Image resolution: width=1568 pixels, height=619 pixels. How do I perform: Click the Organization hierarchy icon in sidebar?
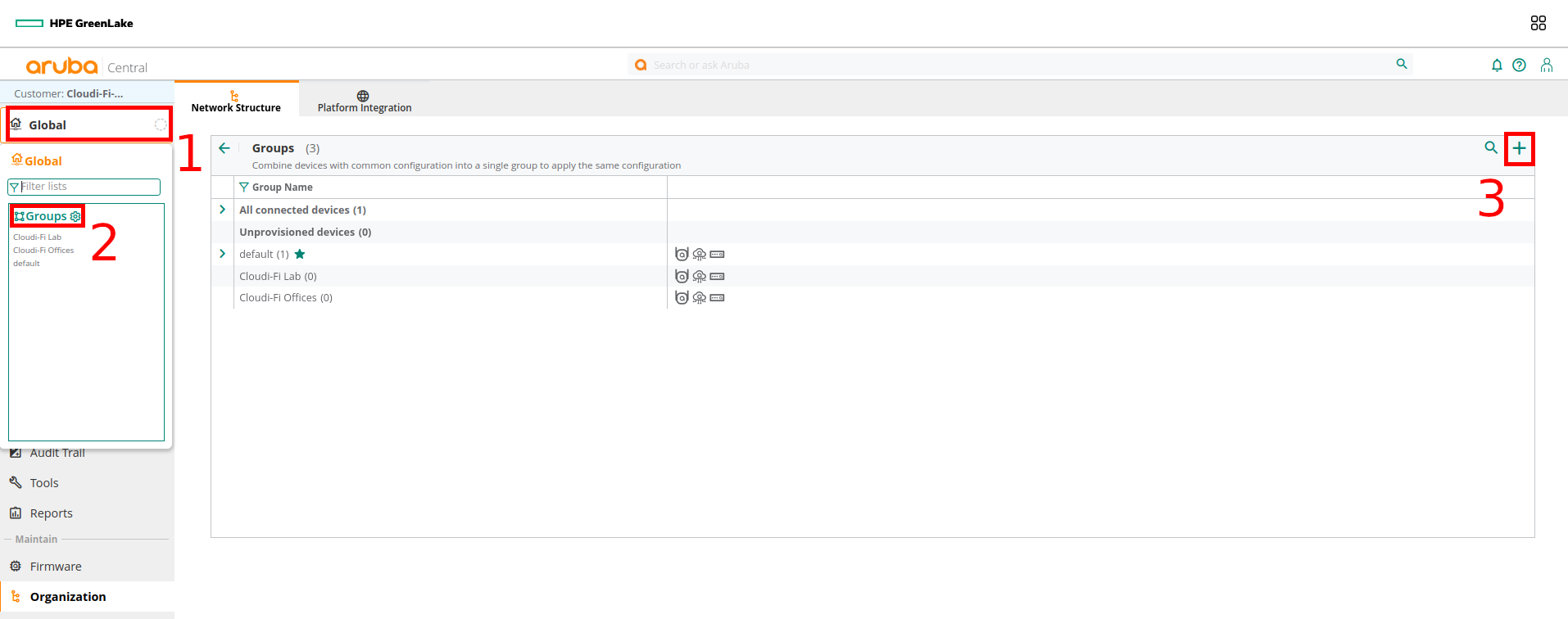click(x=16, y=596)
